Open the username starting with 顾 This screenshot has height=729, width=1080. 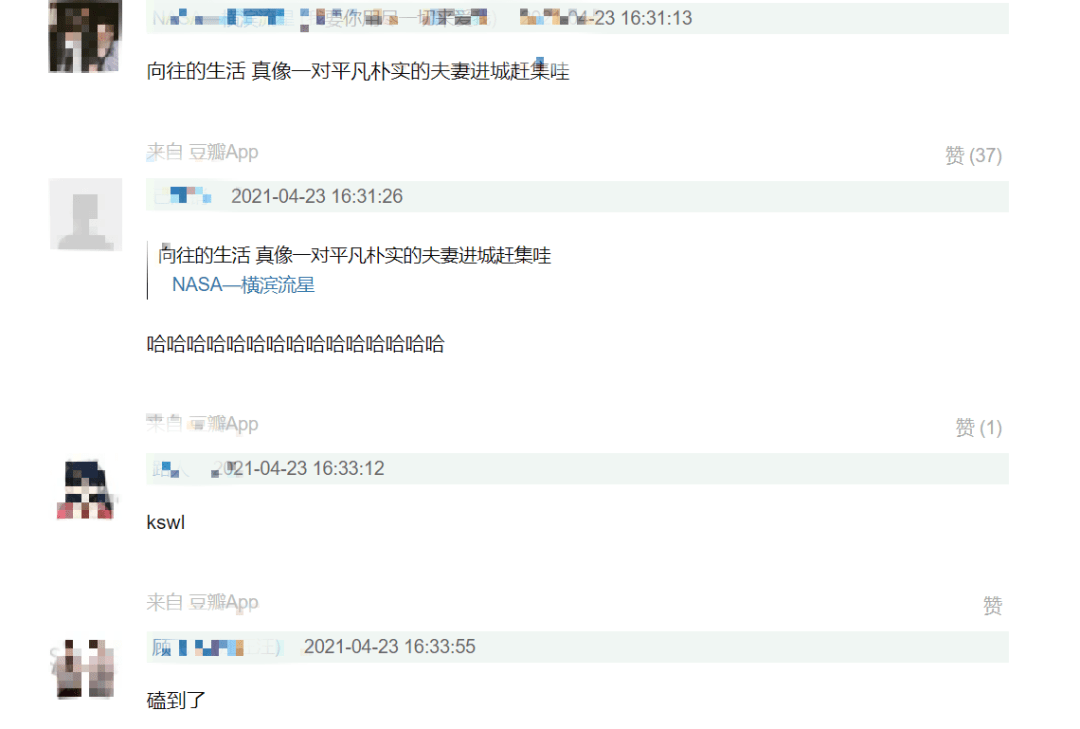pos(216,647)
